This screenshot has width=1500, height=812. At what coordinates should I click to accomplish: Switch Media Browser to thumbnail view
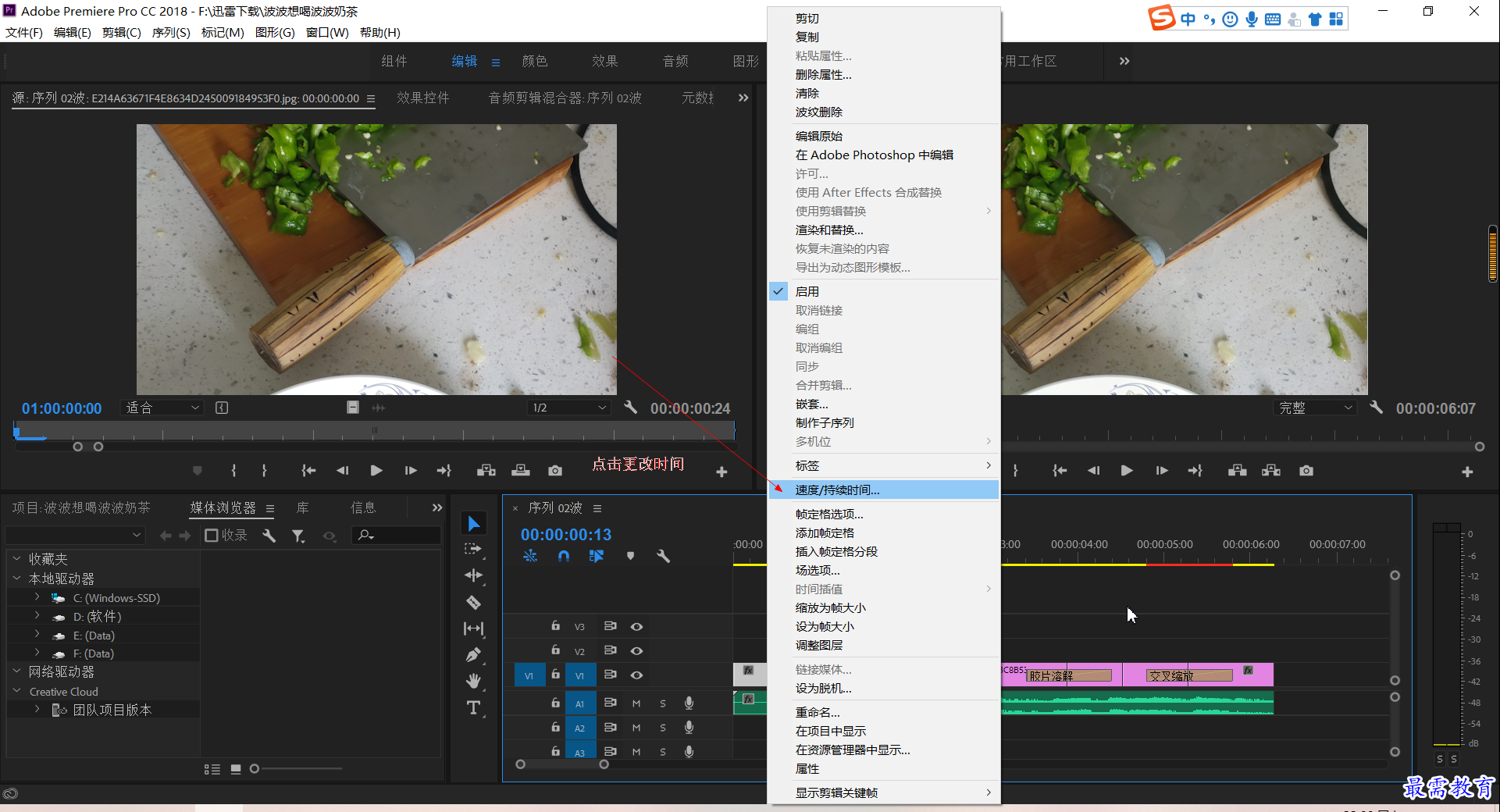click(236, 769)
